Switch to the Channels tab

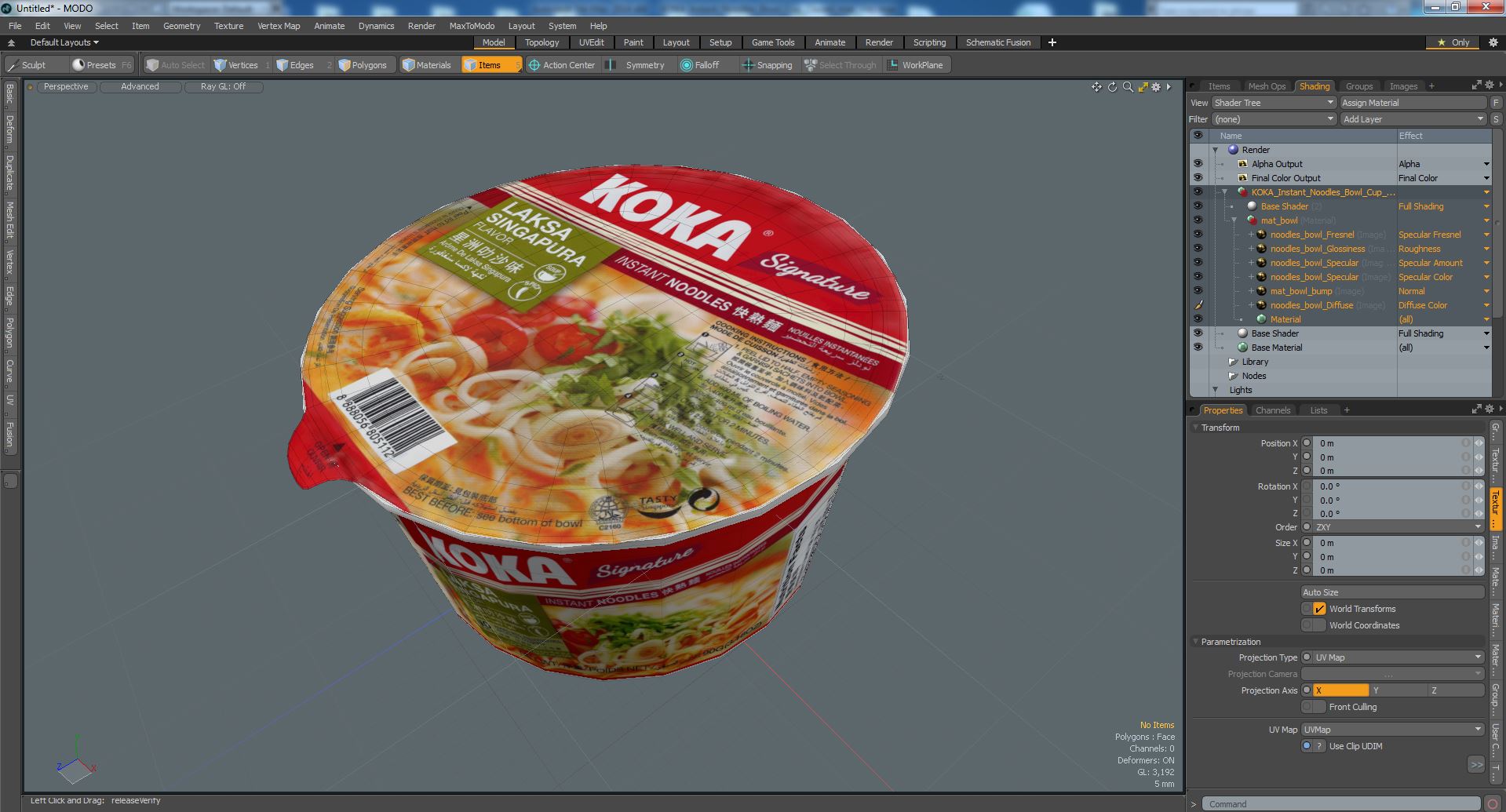point(1272,410)
